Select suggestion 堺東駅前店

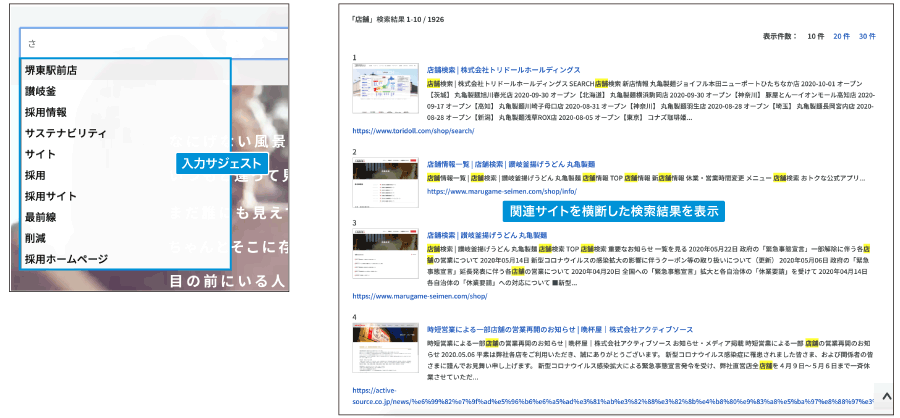point(125,71)
